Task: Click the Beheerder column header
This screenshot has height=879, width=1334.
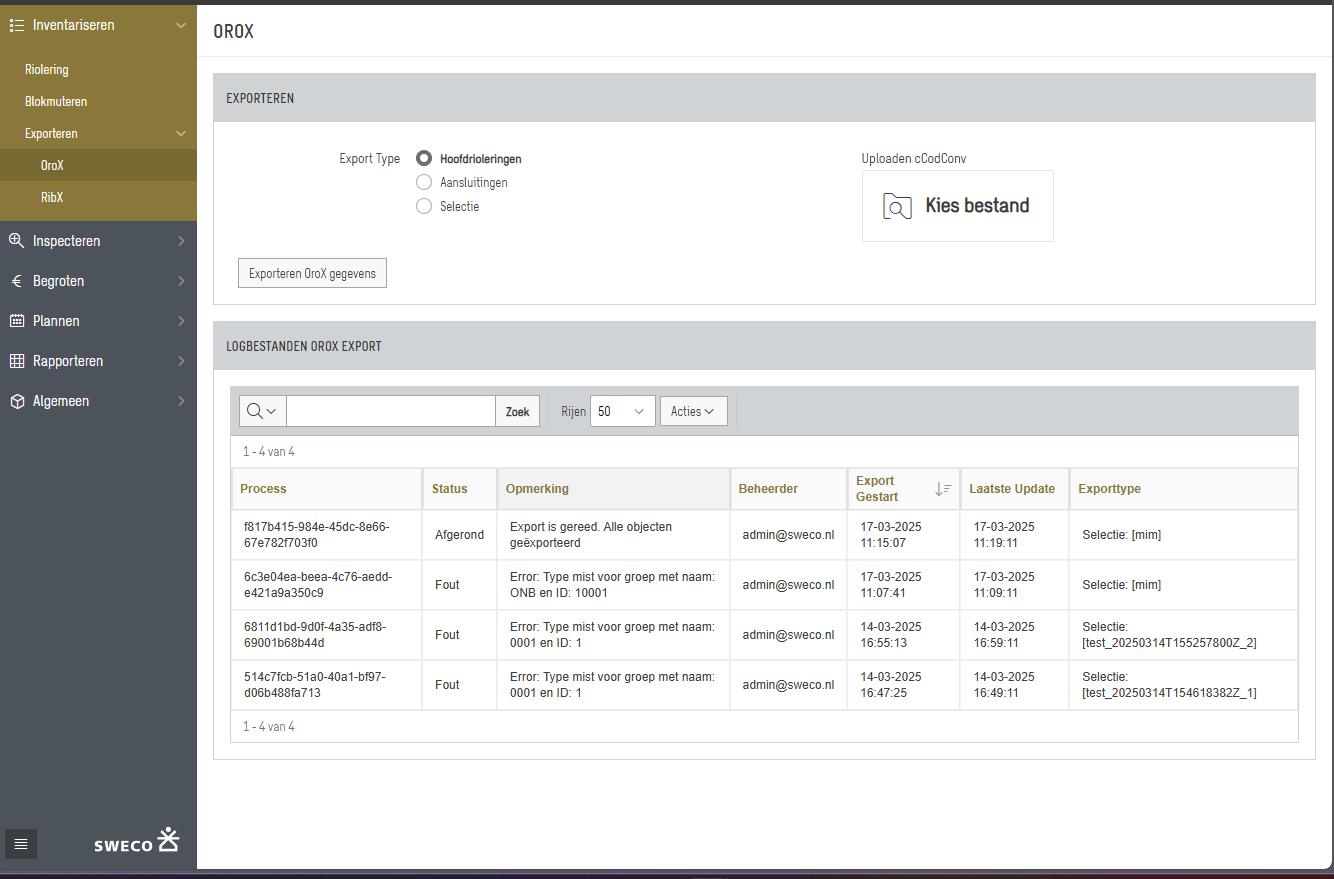Action: [x=768, y=489]
